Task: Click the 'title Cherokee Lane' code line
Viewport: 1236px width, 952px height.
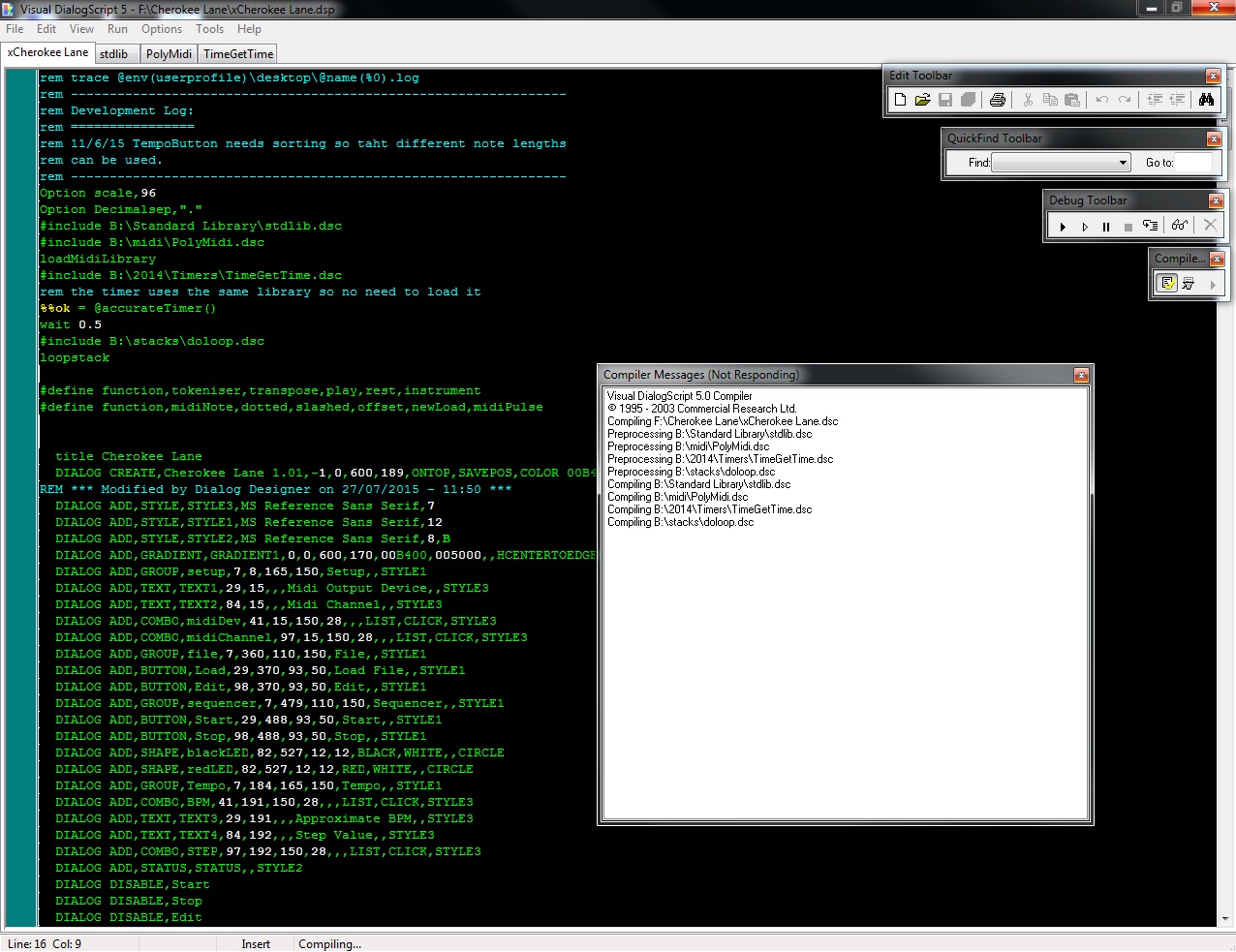Action: click(129, 456)
